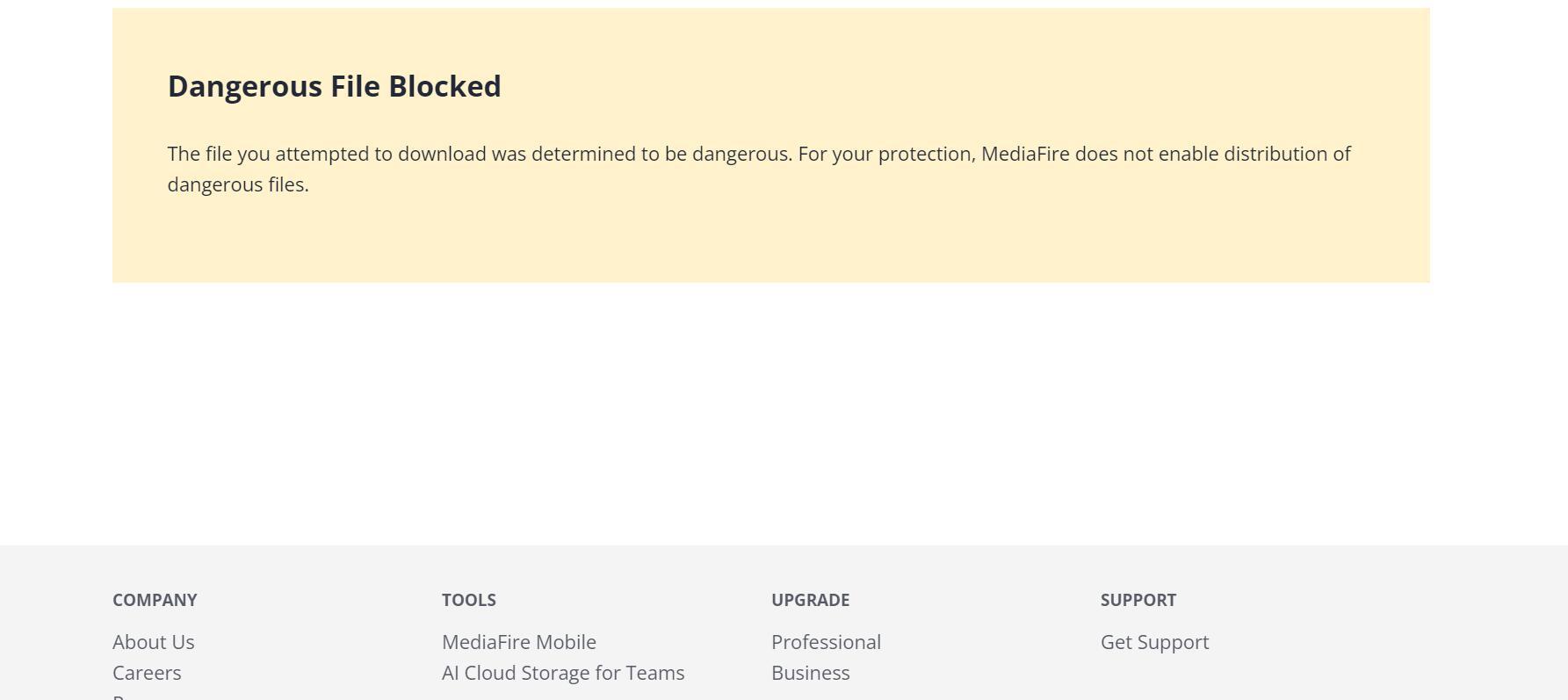
Task: Click the cut-off link below Careers
Action: click(x=123, y=697)
